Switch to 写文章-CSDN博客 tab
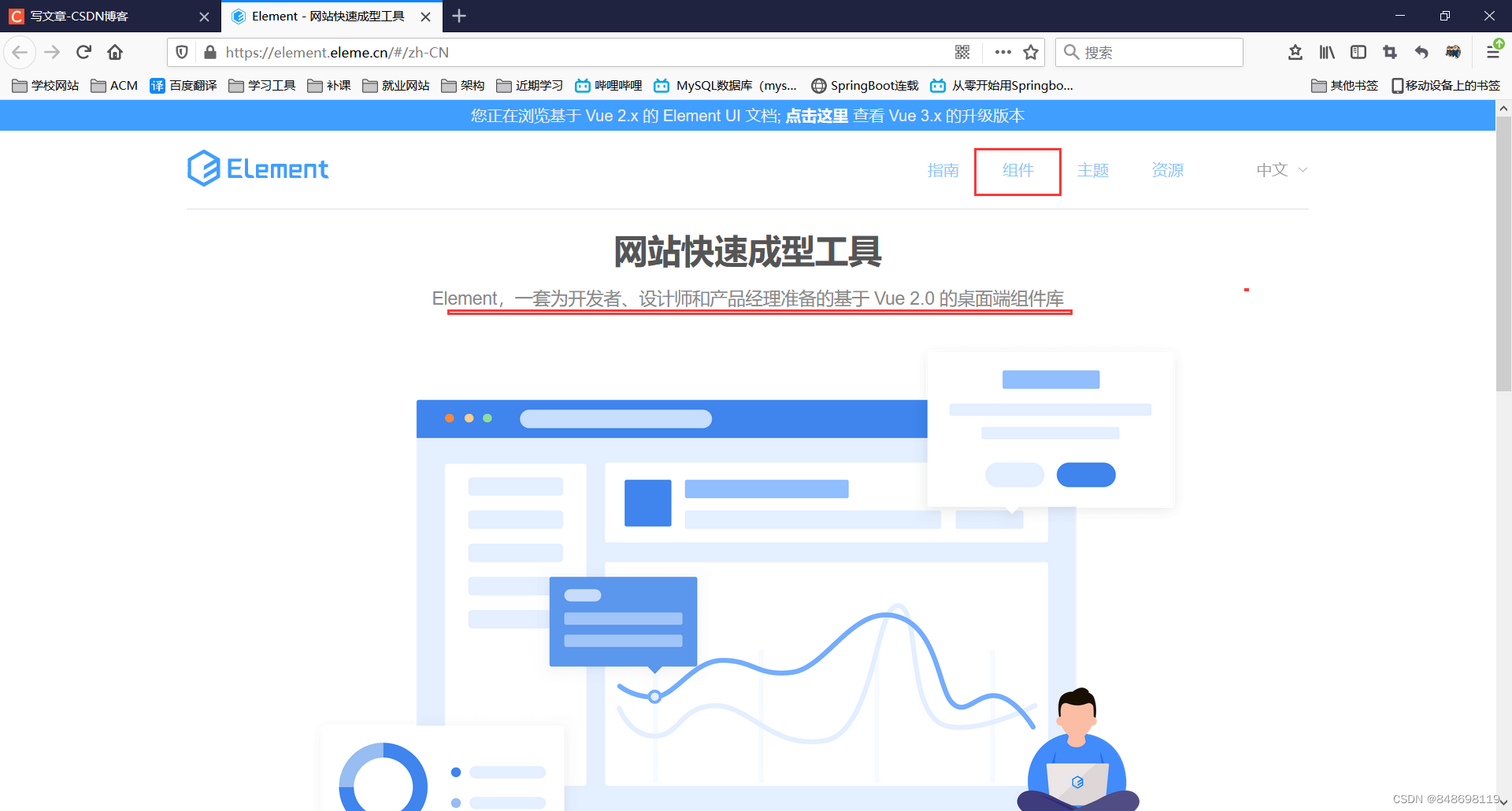The height and width of the screenshot is (811, 1512). click(110, 17)
